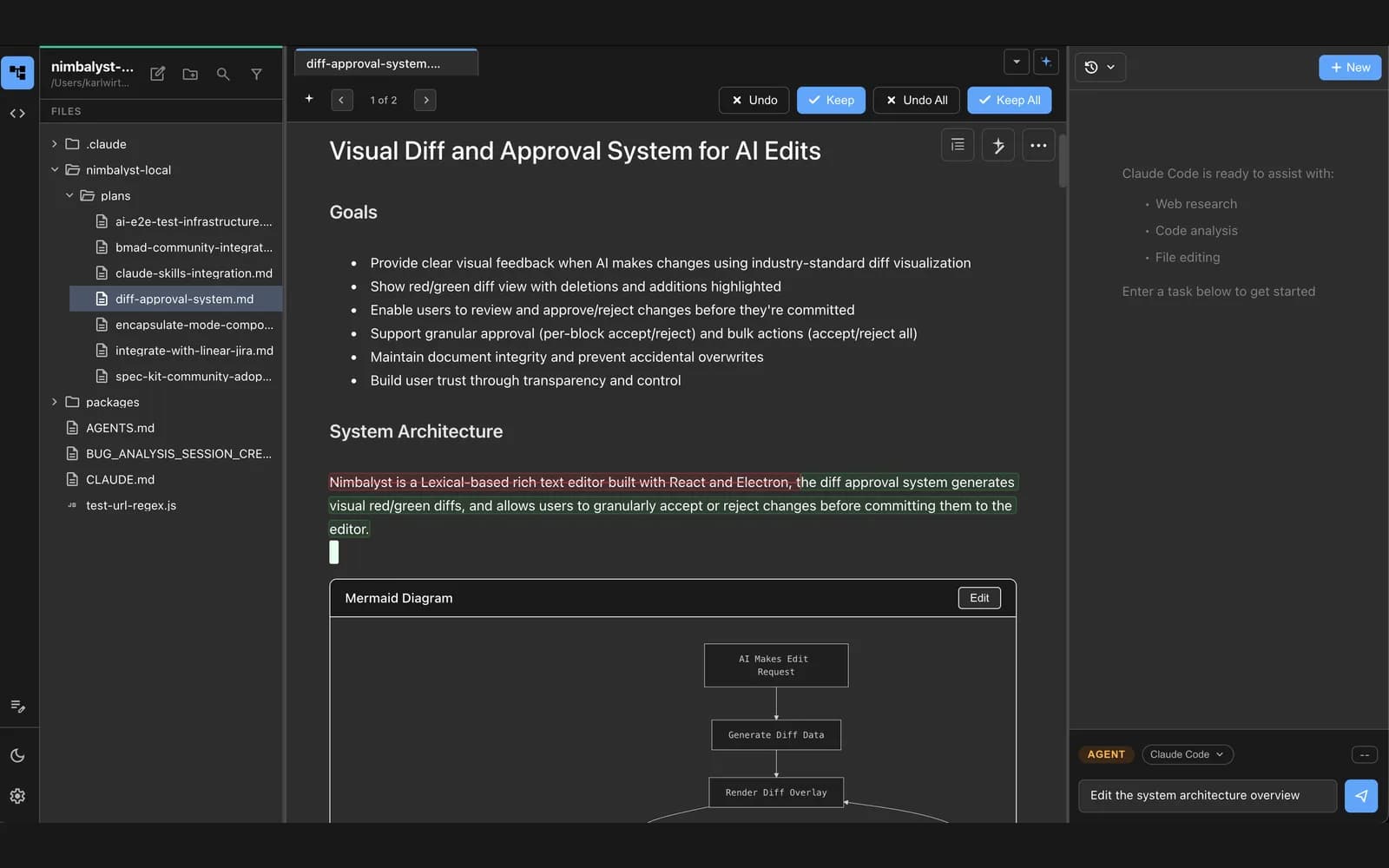Click Undo All changes
The height and width of the screenshot is (868, 1389).
pos(917,100)
